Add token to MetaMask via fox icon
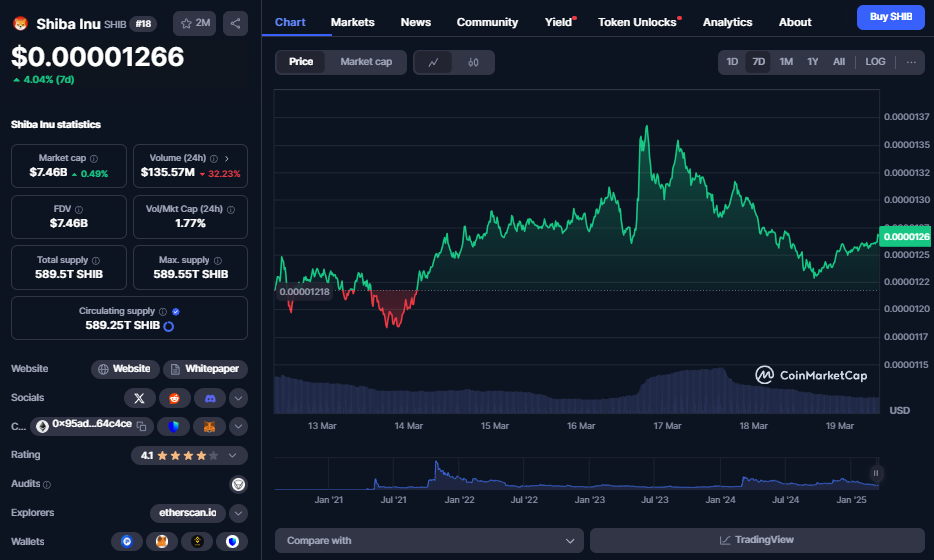This screenshot has width=934, height=560. (210, 427)
